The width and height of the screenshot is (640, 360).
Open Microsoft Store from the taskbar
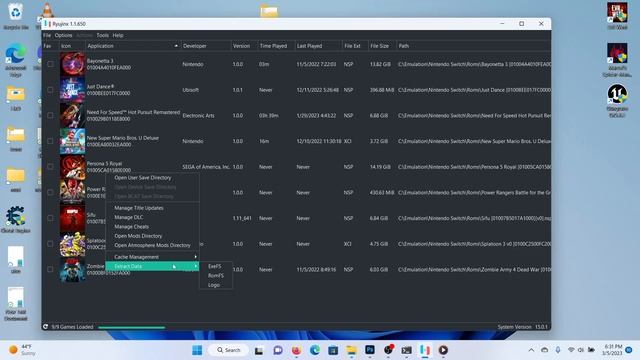point(333,350)
